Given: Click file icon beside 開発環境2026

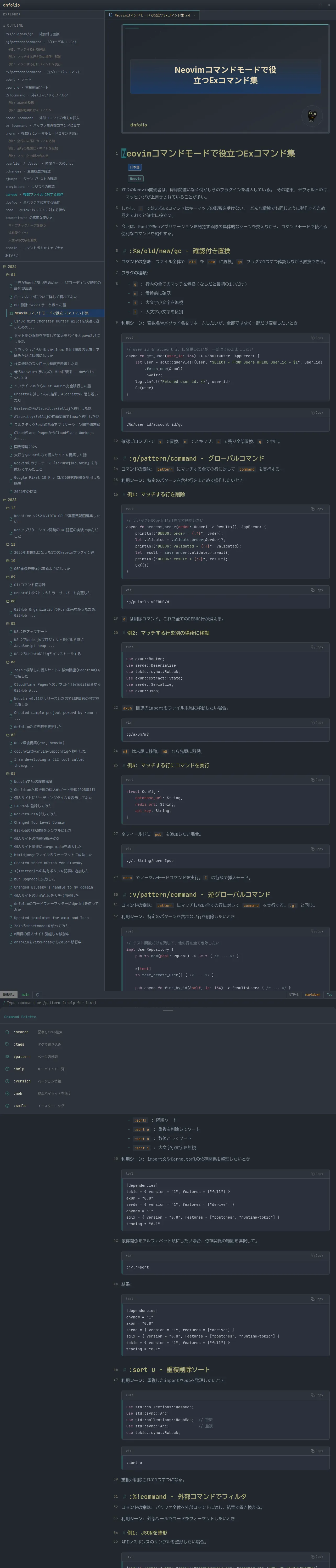Looking at the screenshot, I should click(11, 447).
